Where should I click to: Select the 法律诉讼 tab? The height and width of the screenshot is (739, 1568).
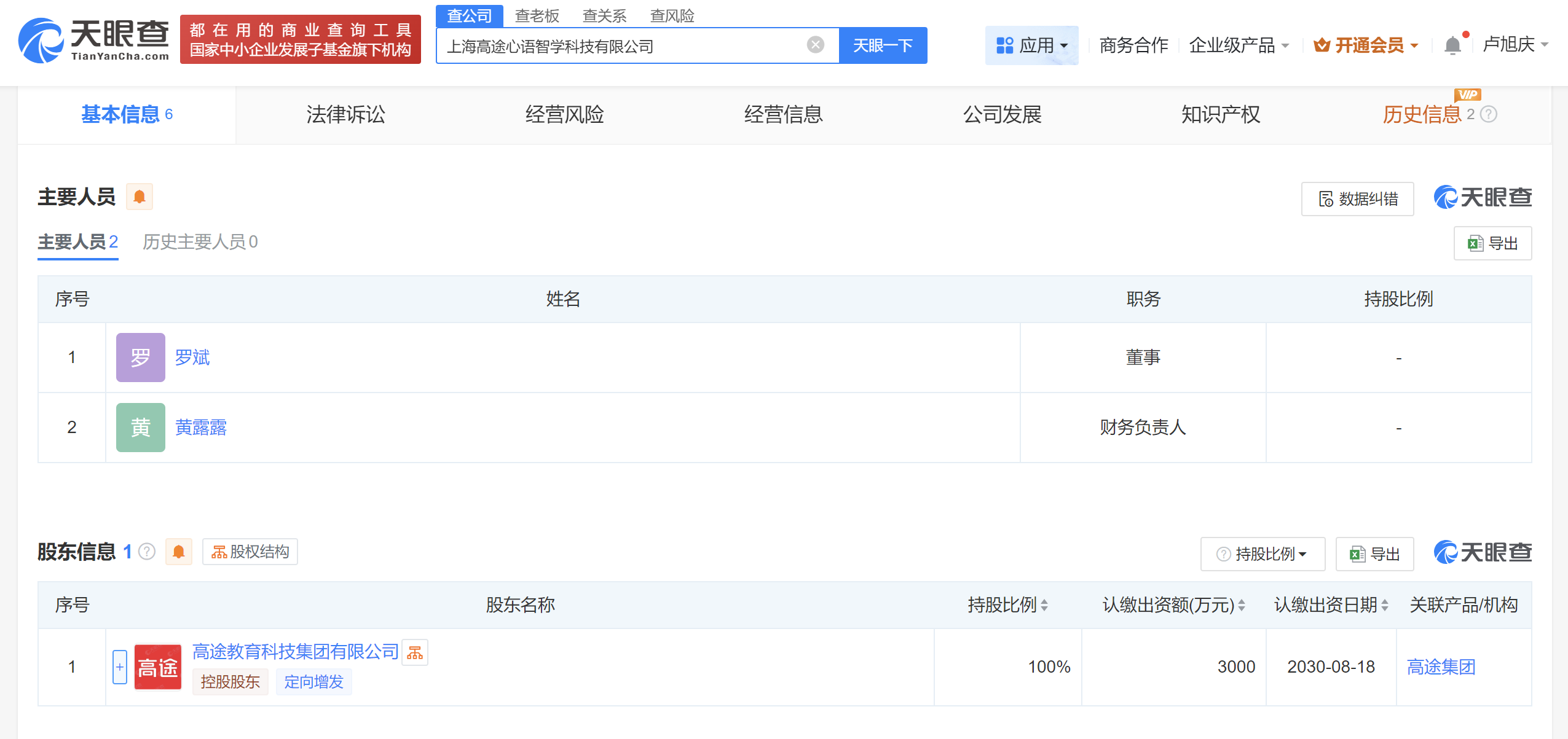(346, 115)
